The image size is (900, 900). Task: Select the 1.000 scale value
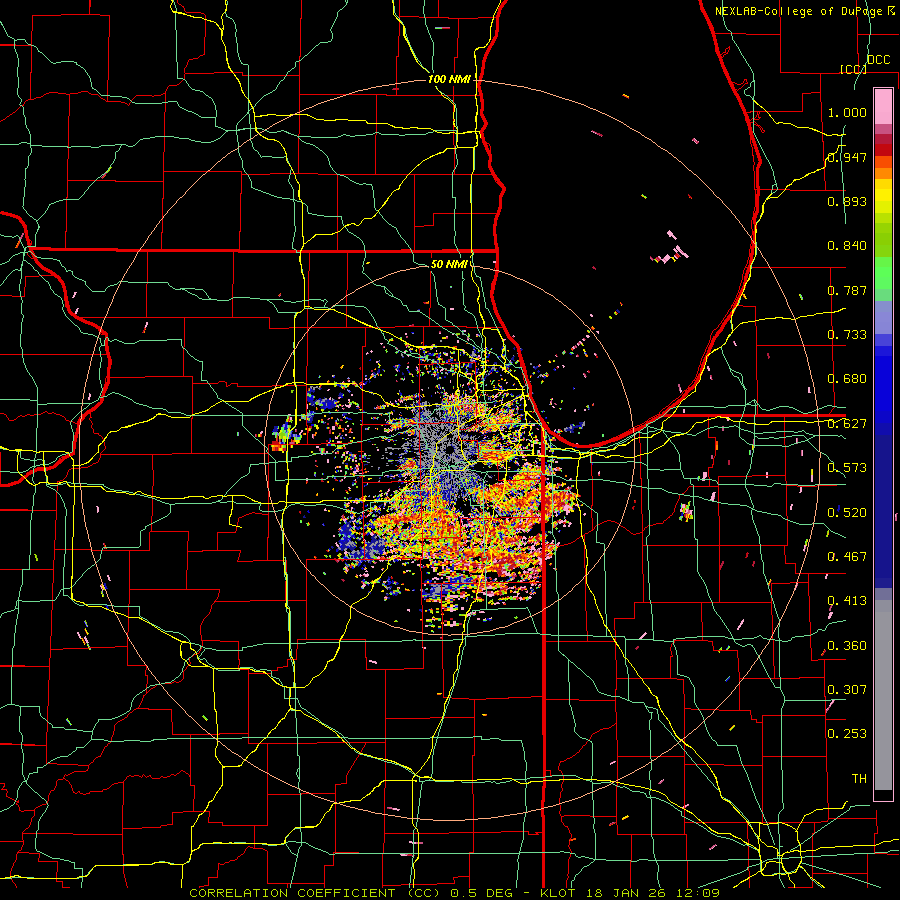[847, 112]
